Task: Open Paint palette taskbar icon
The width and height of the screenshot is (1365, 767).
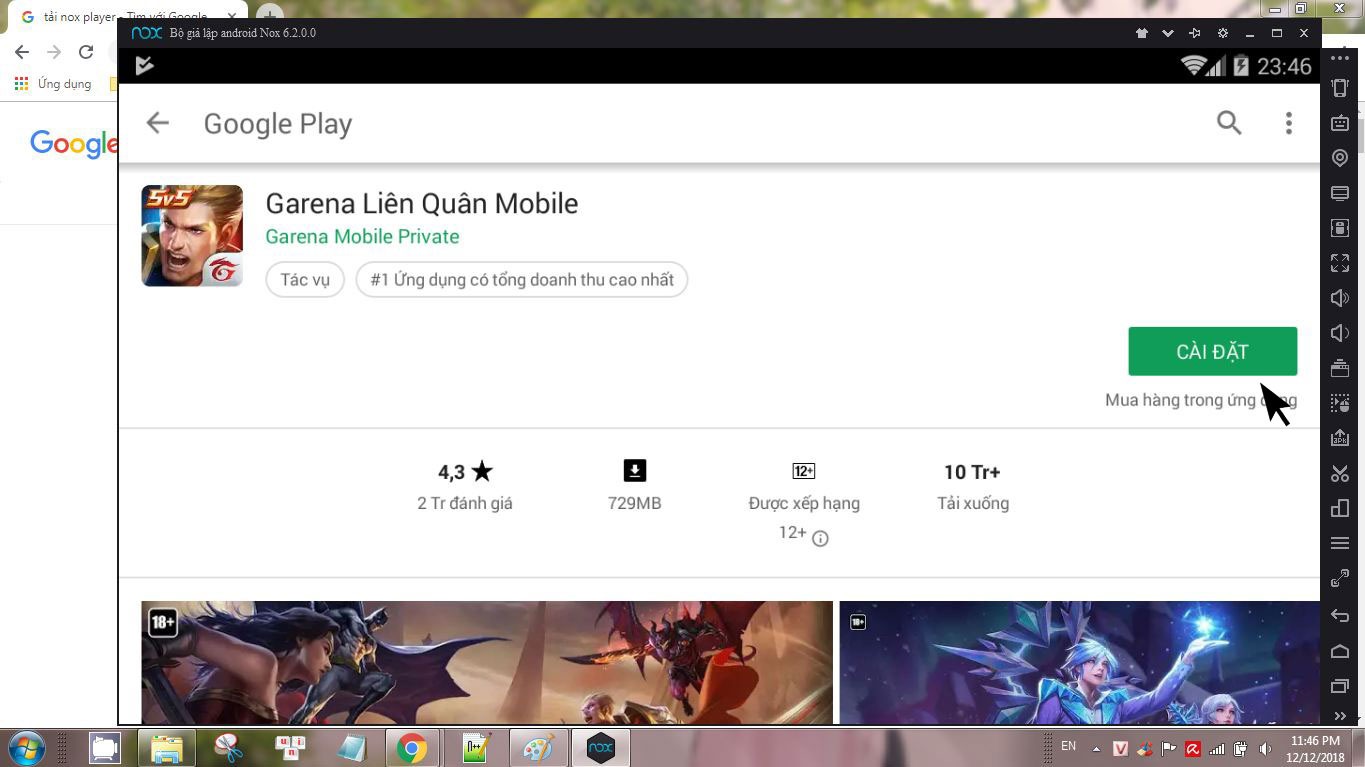Action: (x=538, y=748)
